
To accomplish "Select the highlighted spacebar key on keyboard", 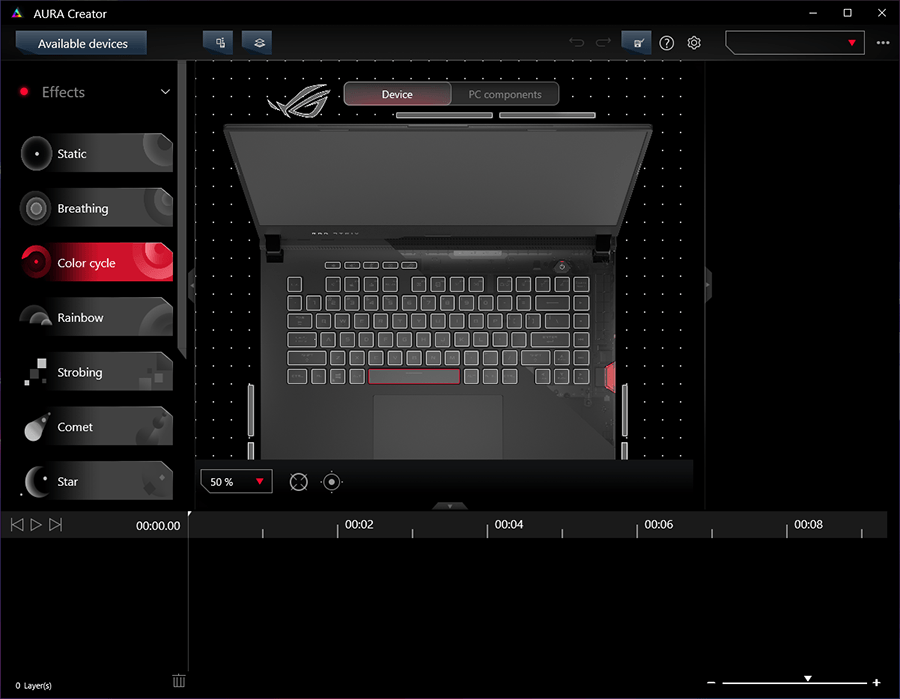I will [414, 376].
